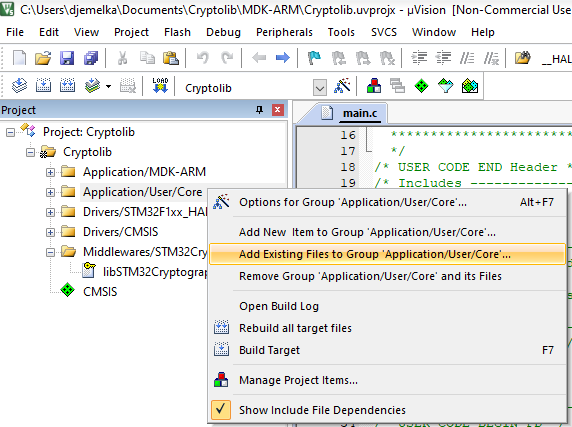Screen dimensions: 572x427
Task: Clear all bookmarks icon
Action: 387,58
